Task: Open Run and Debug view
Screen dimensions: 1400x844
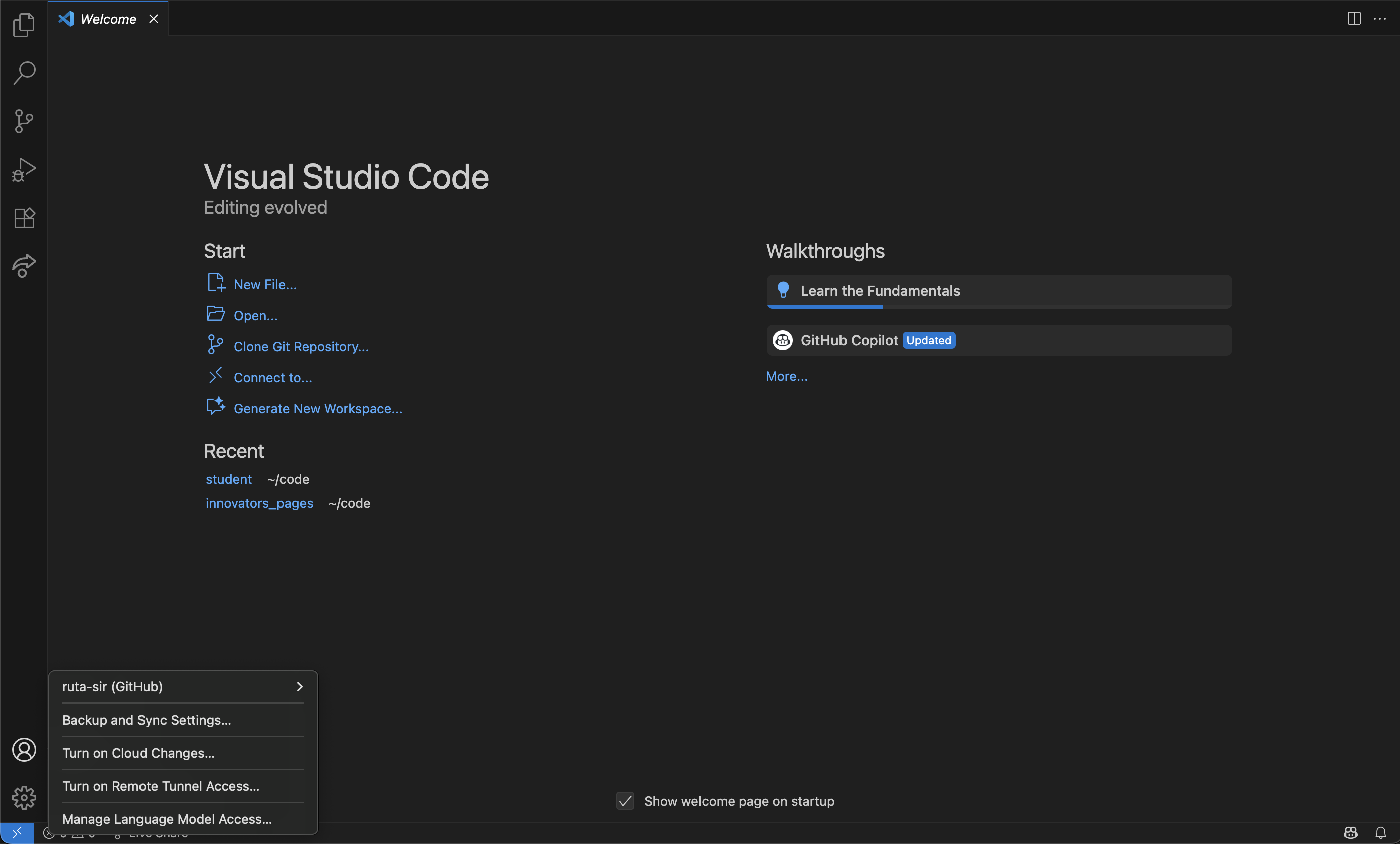Action: point(24,170)
